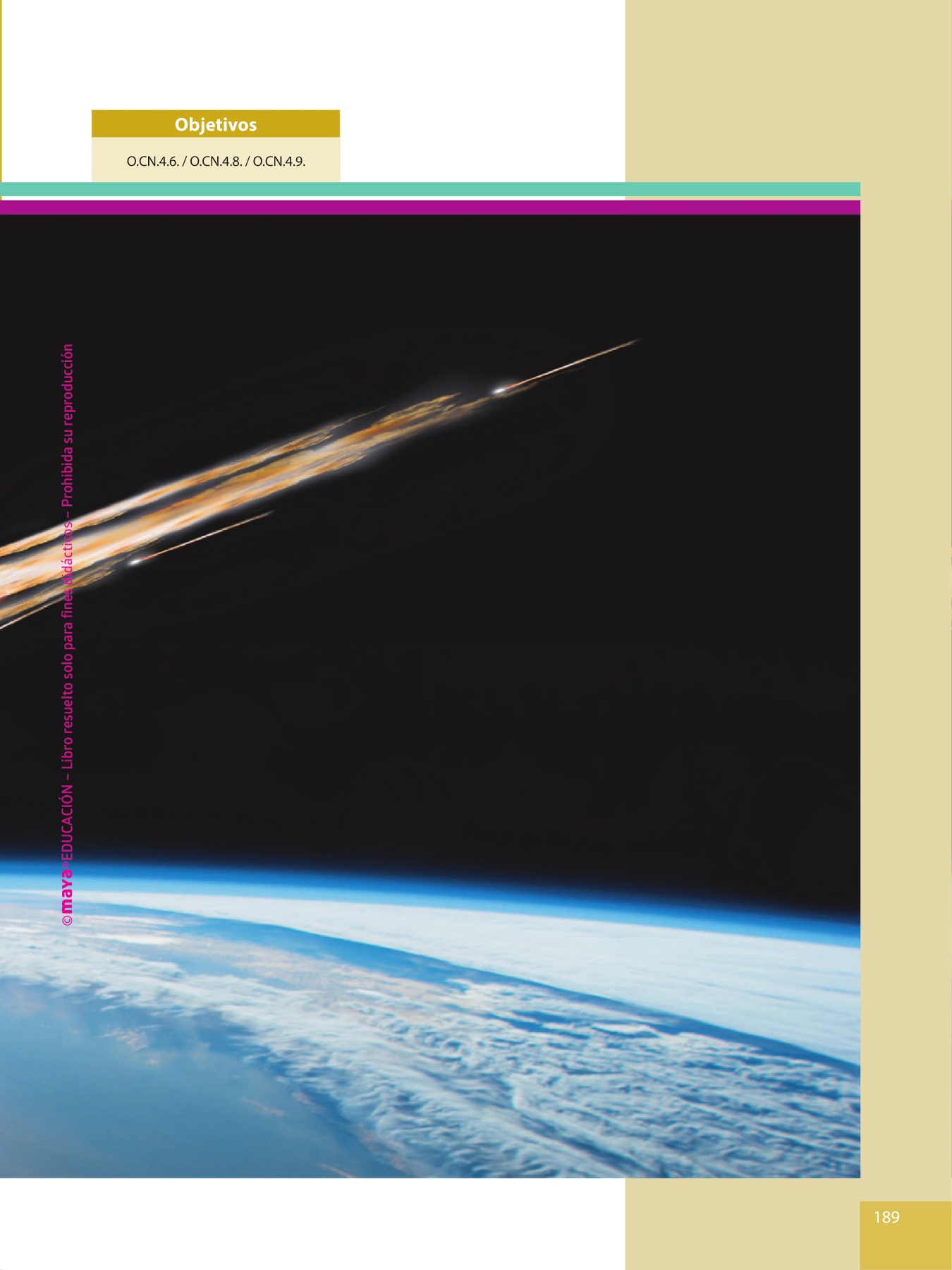Select the O.CN.4.8. objective code
The height and width of the screenshot is (1270, 952).
click(216, 162)
